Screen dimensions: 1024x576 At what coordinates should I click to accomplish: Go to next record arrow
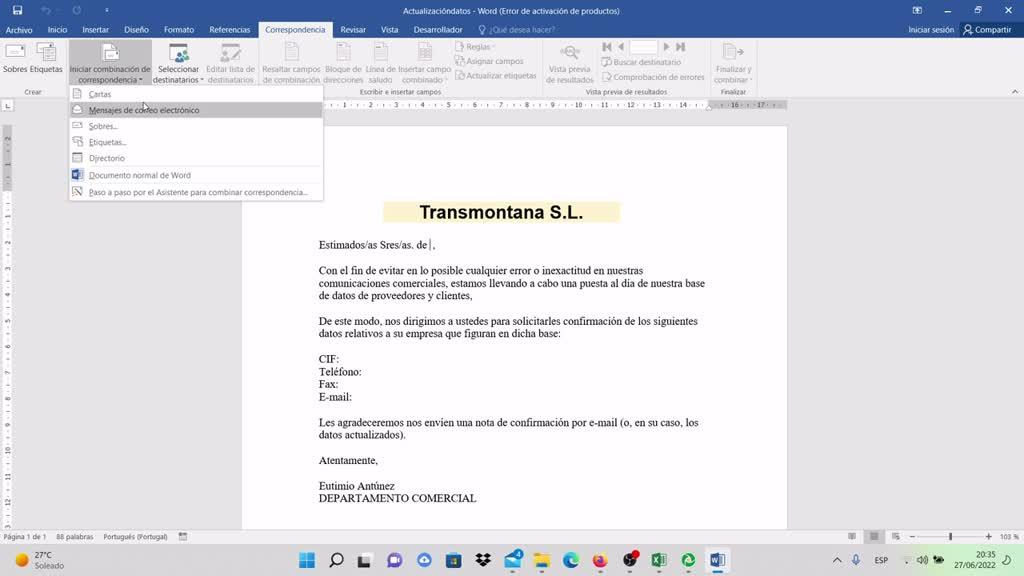coord(666,47)
